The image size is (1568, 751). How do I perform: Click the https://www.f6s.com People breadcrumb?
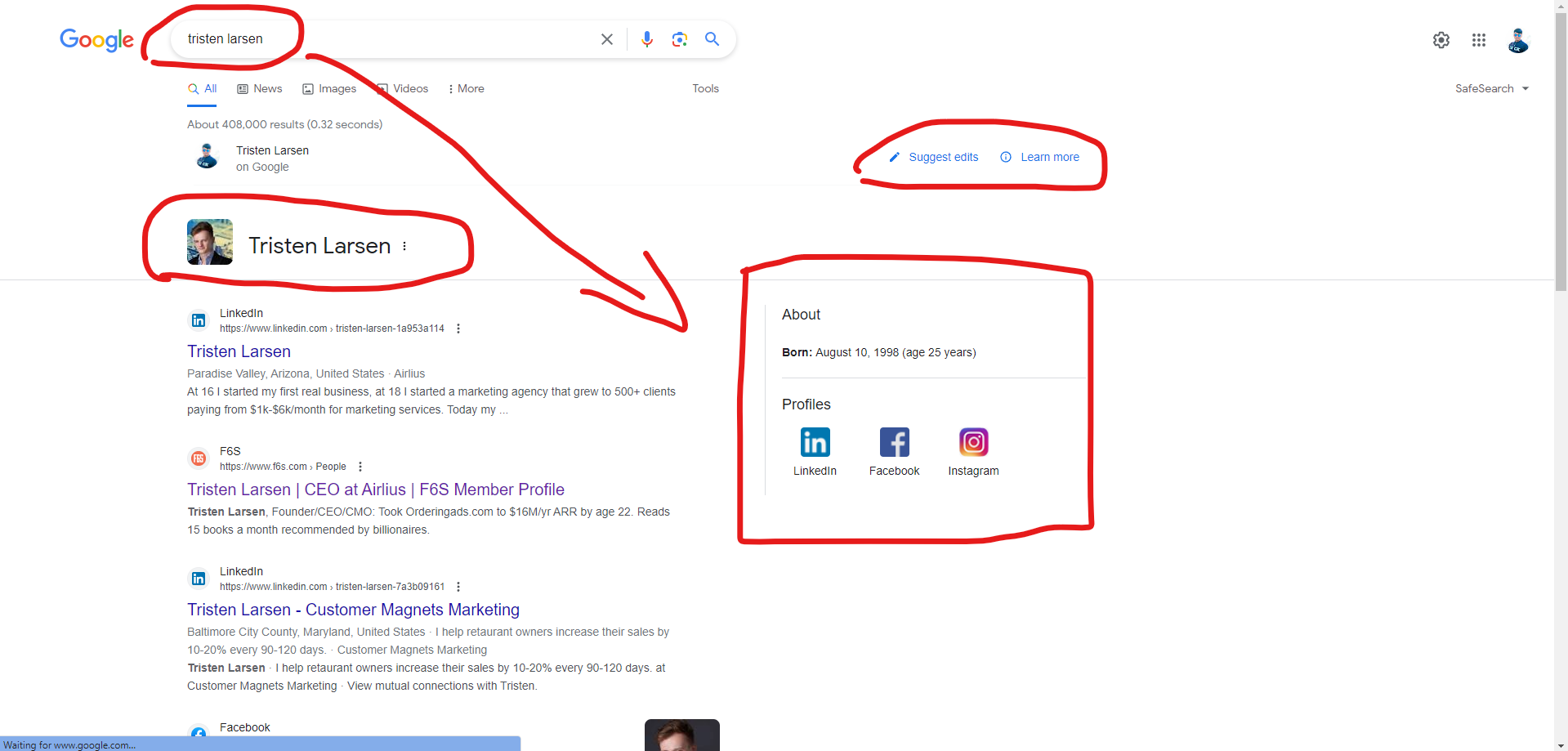click(x=283, y=467)
